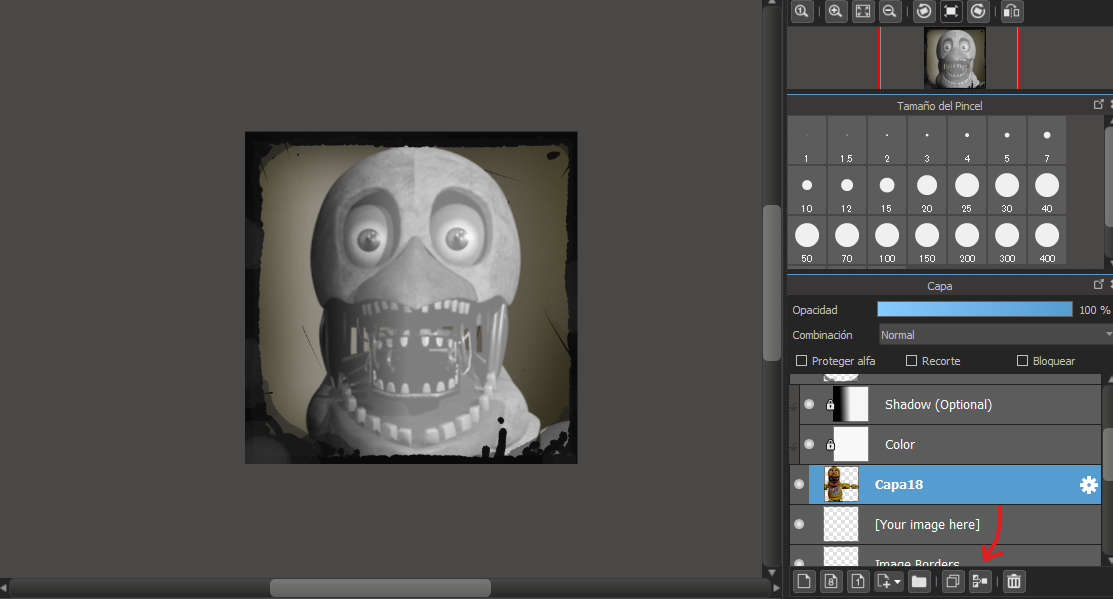1113x599 pixels.
Task: Merge layer down using the merge icon
Action: pyautogui.click(x=979, y=581)
